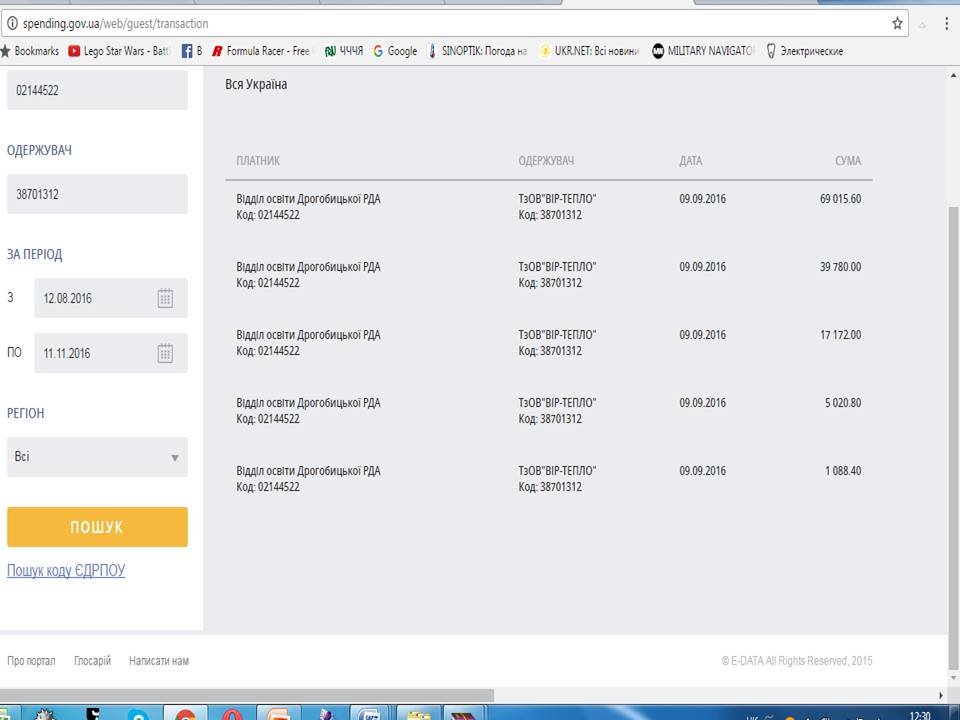Open Google bookmark in bookmarks bar
Viewport: 960px width, 720px height.
(395, 51)
